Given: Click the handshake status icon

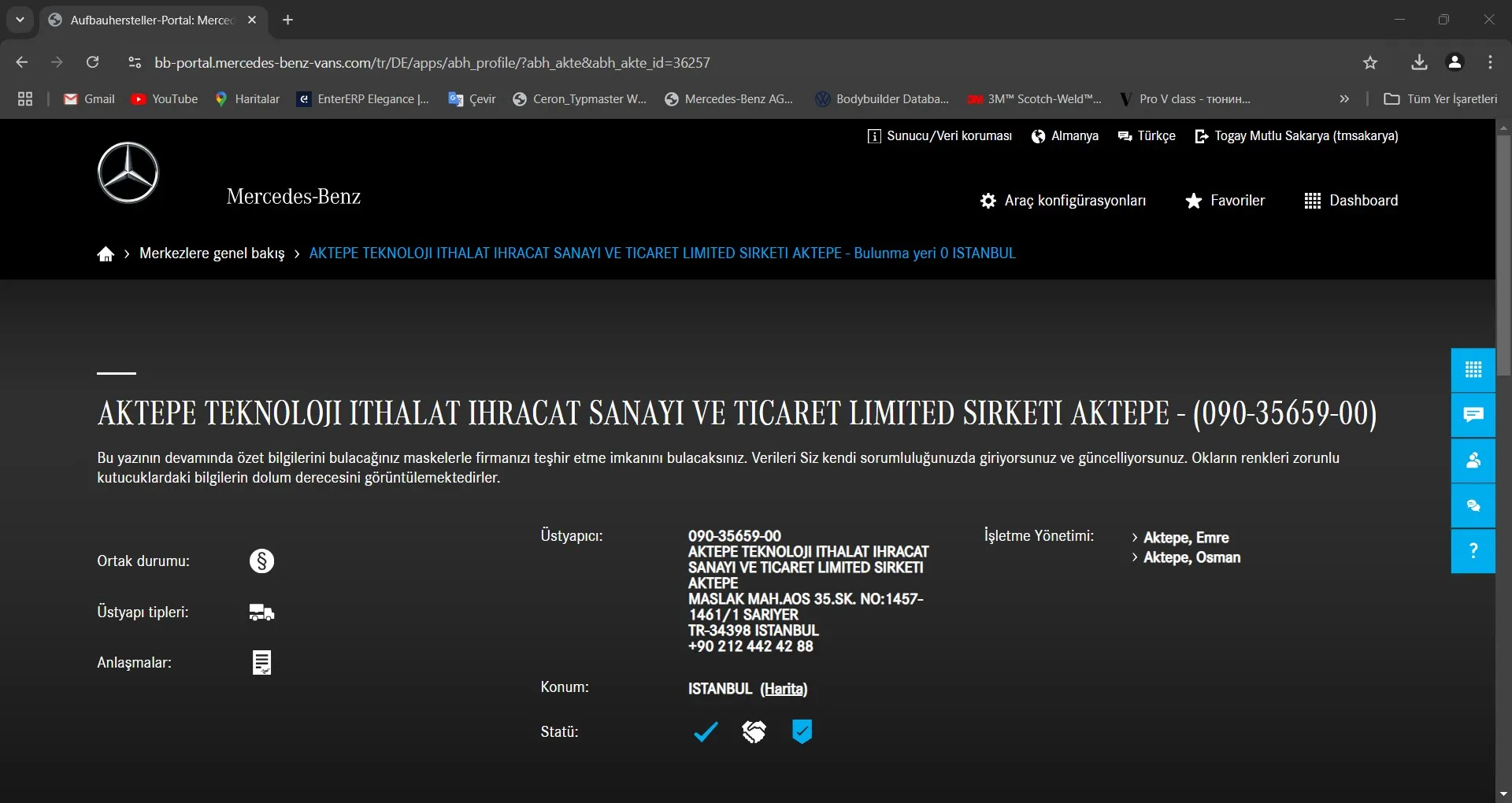Looking at the screenshot, I should [754, 732].
